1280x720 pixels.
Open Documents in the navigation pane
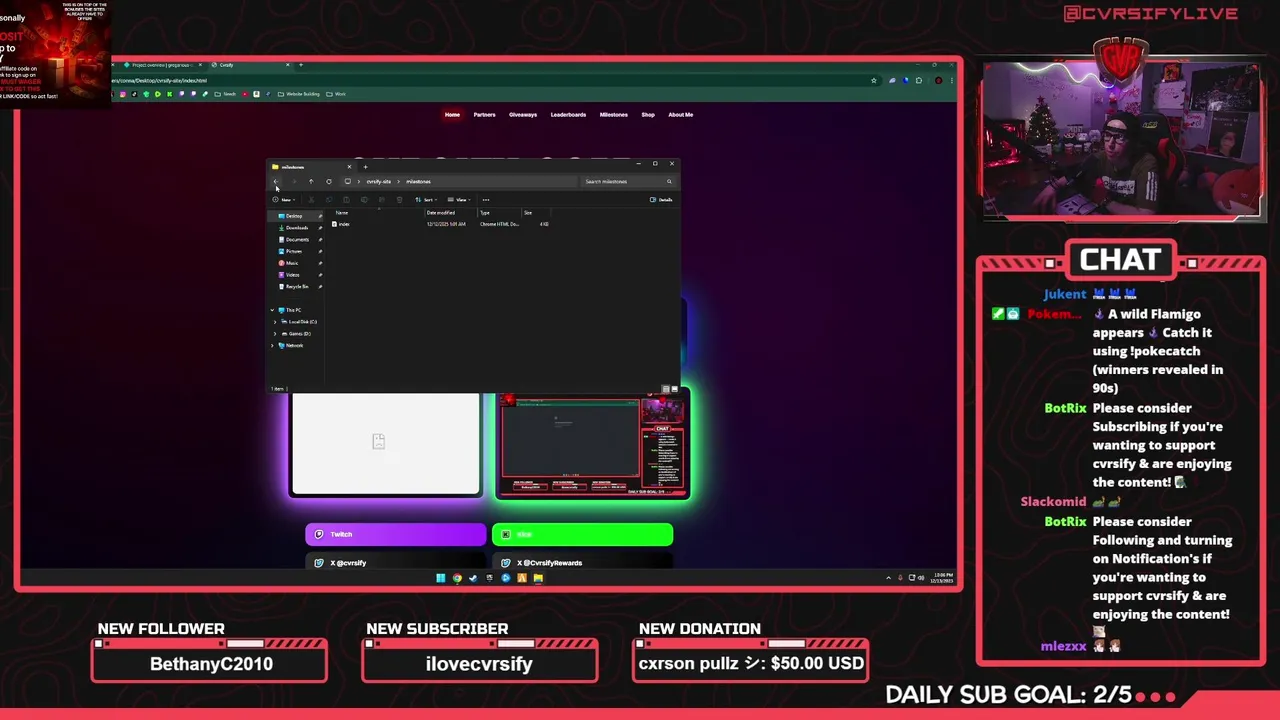pos(297,240)
